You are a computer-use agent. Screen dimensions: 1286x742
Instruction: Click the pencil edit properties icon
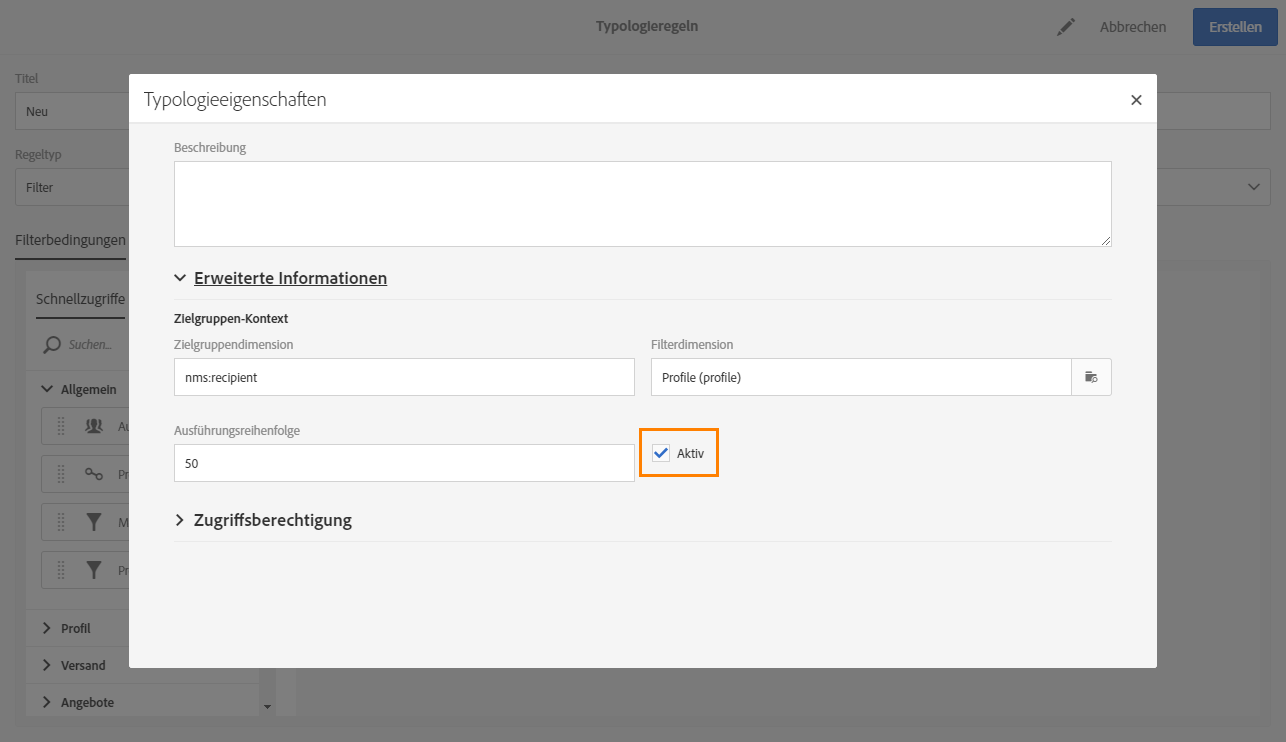(x=1066, y=27)
